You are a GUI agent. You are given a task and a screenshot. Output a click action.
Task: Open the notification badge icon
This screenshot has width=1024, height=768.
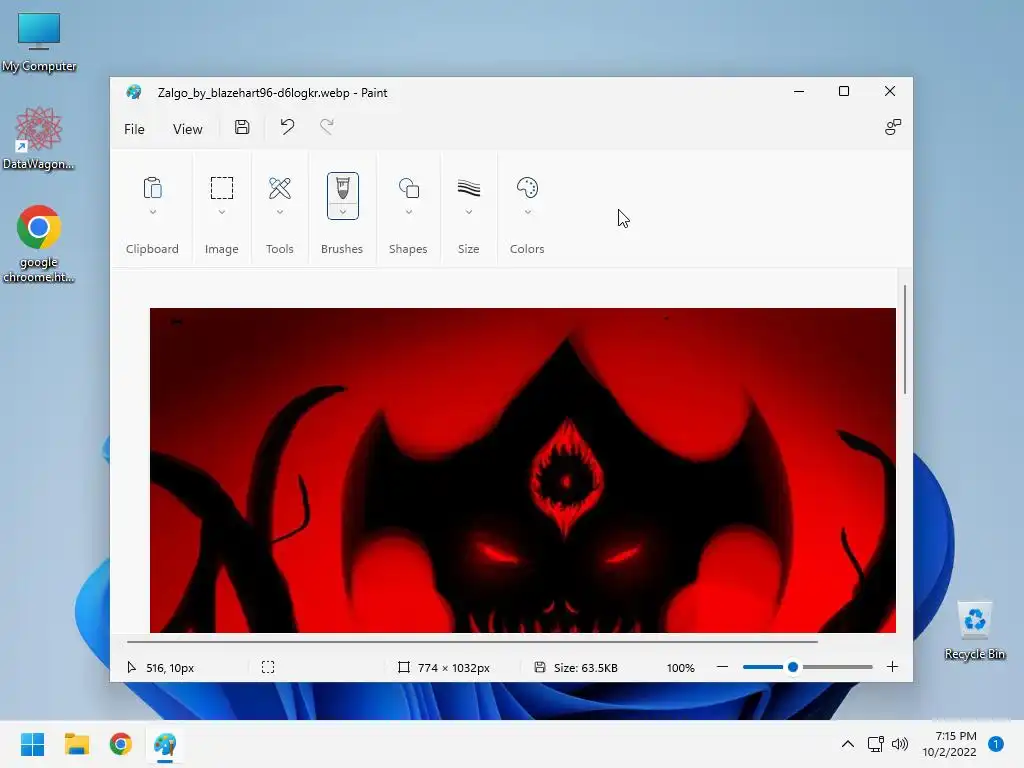[996, 744]
